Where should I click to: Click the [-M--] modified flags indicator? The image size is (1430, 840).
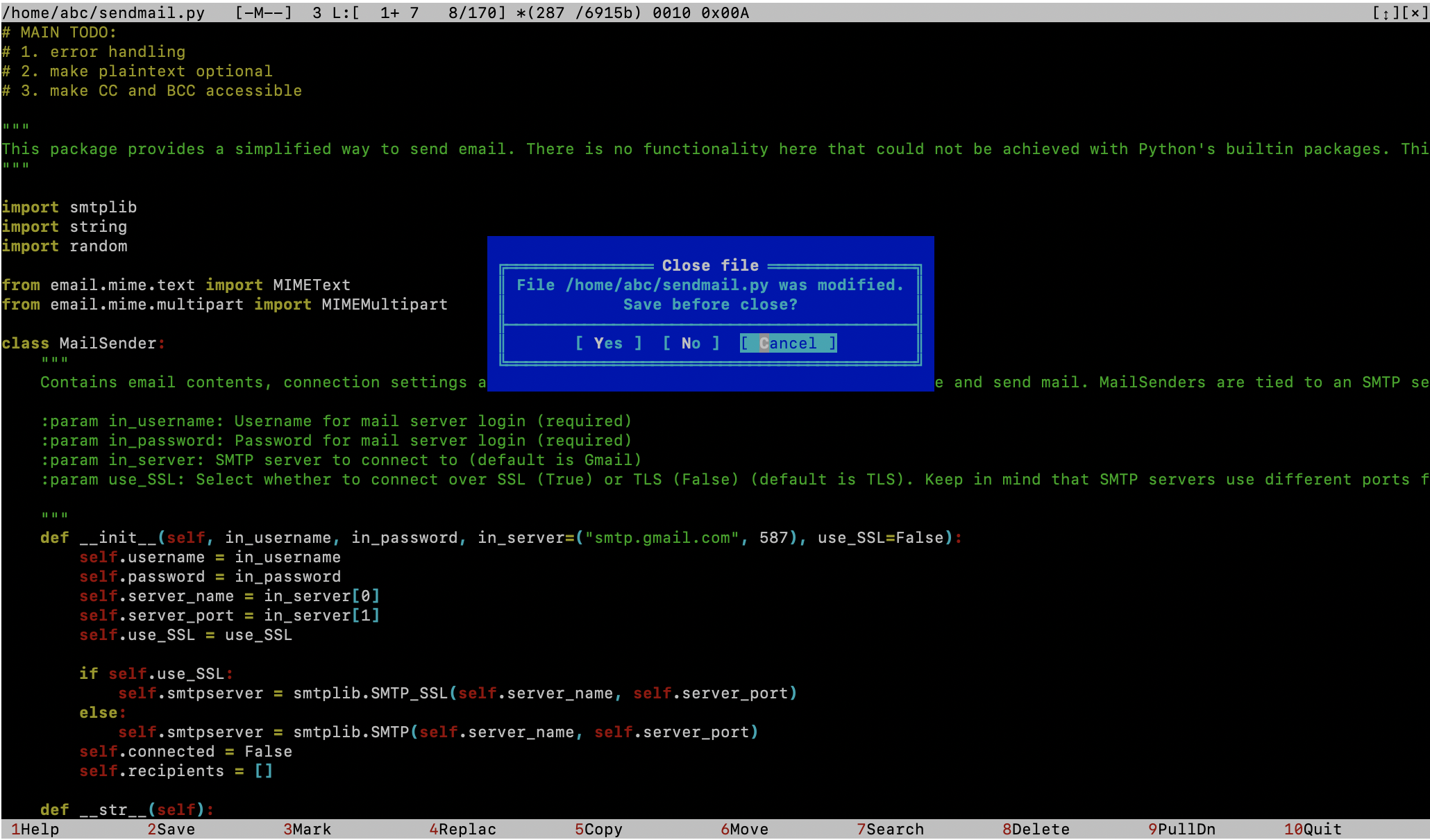(264, 12)
